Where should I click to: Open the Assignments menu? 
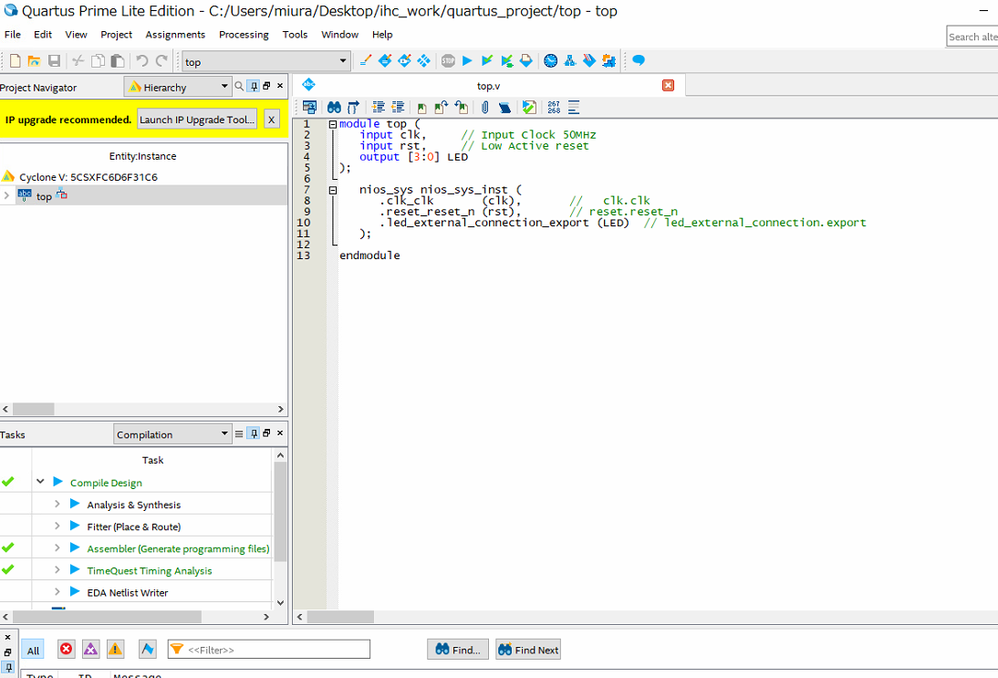175,34
